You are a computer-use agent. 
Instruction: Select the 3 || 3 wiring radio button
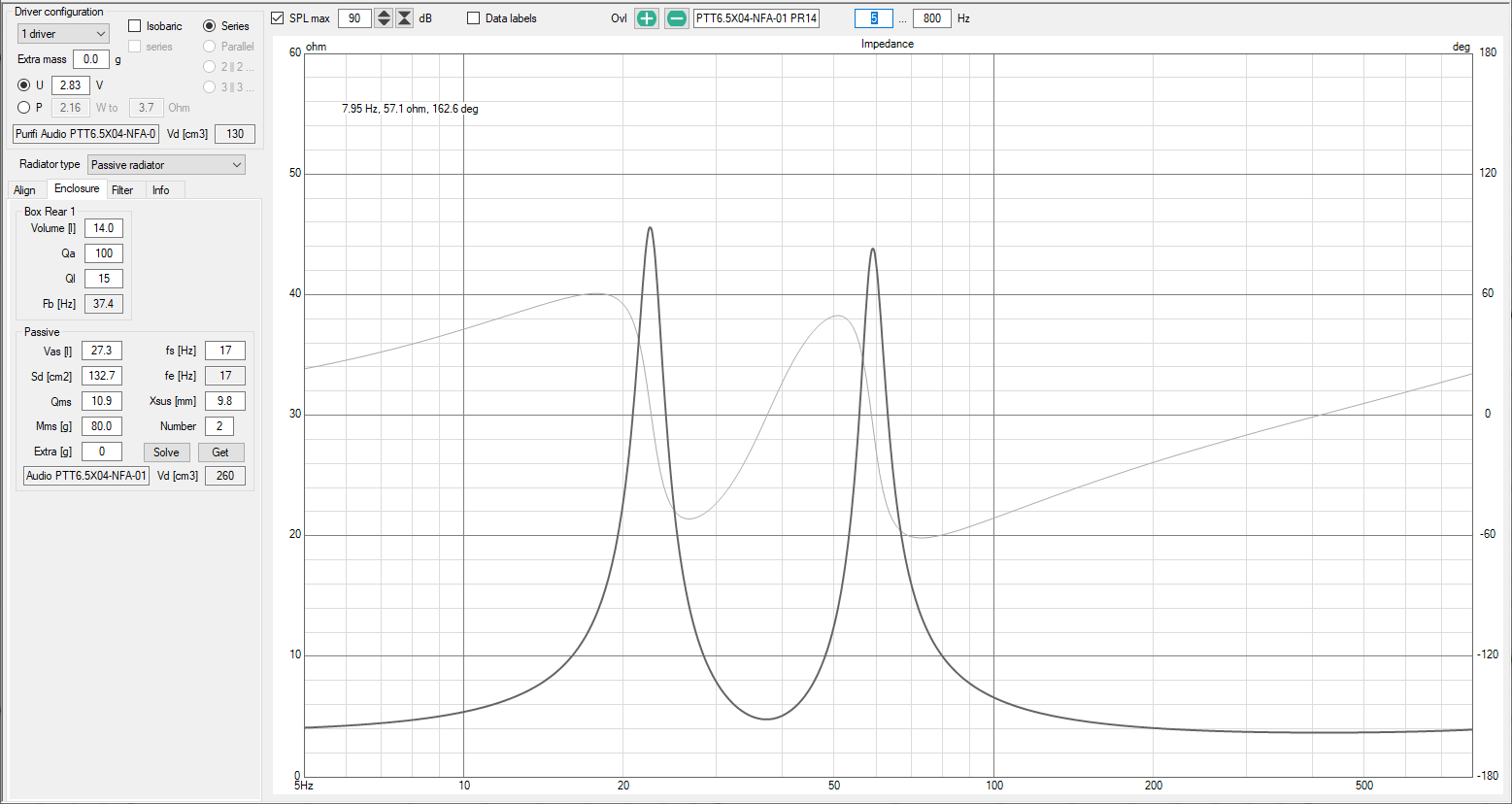209,87
